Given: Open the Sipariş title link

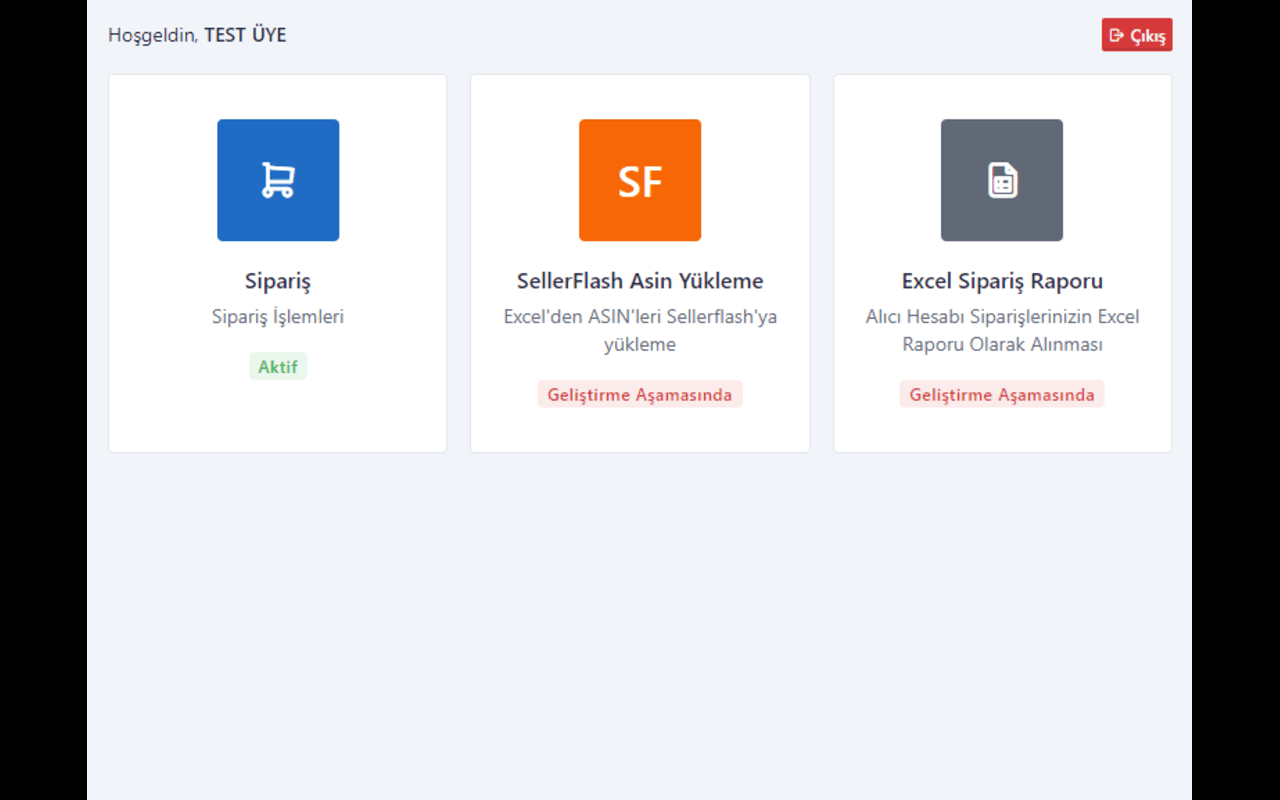Looking at the screenshot, I should [278, 281].
